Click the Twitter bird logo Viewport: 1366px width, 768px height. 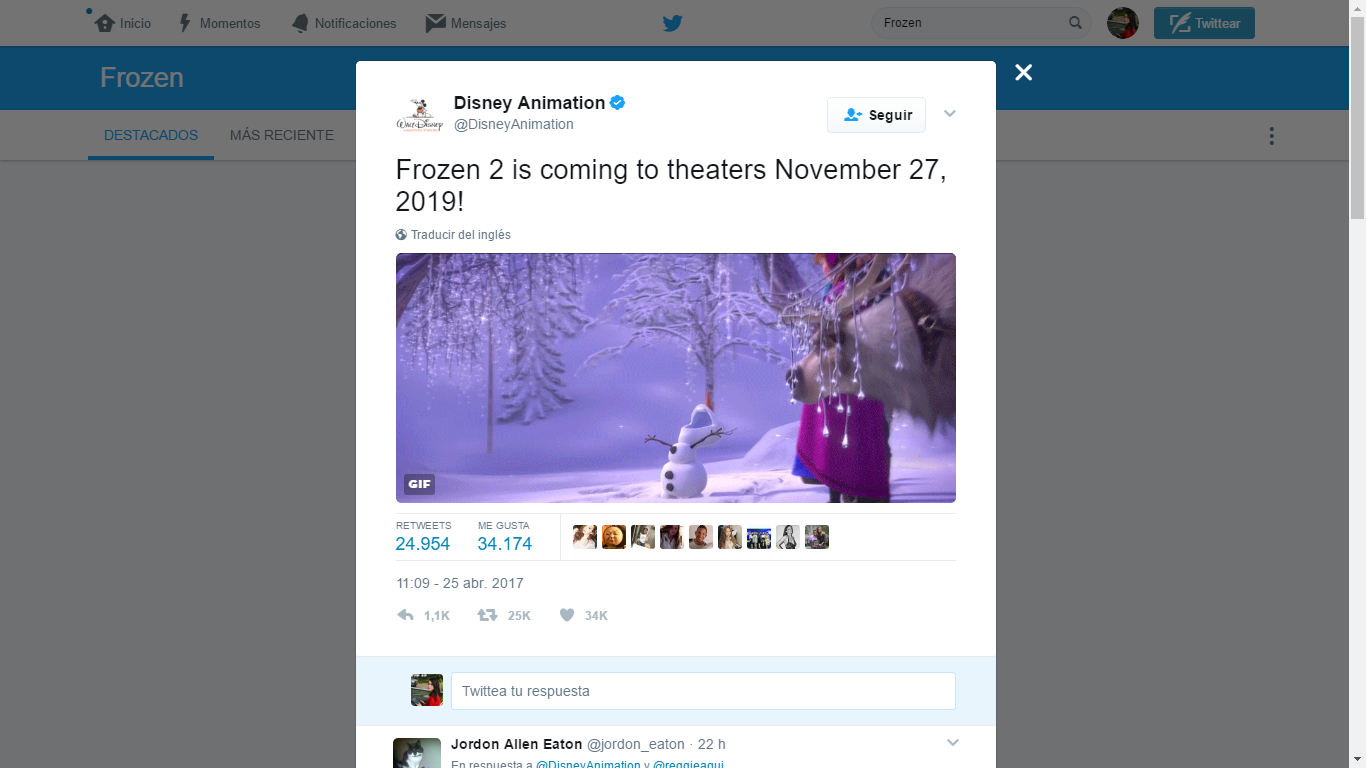pyautogui.click(x=672, y=23)
